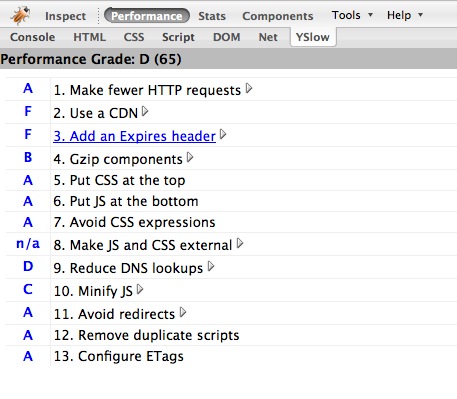Click rule 6. Put JS at the bottom
Screen dimensions: 457x399
(126, 201)
